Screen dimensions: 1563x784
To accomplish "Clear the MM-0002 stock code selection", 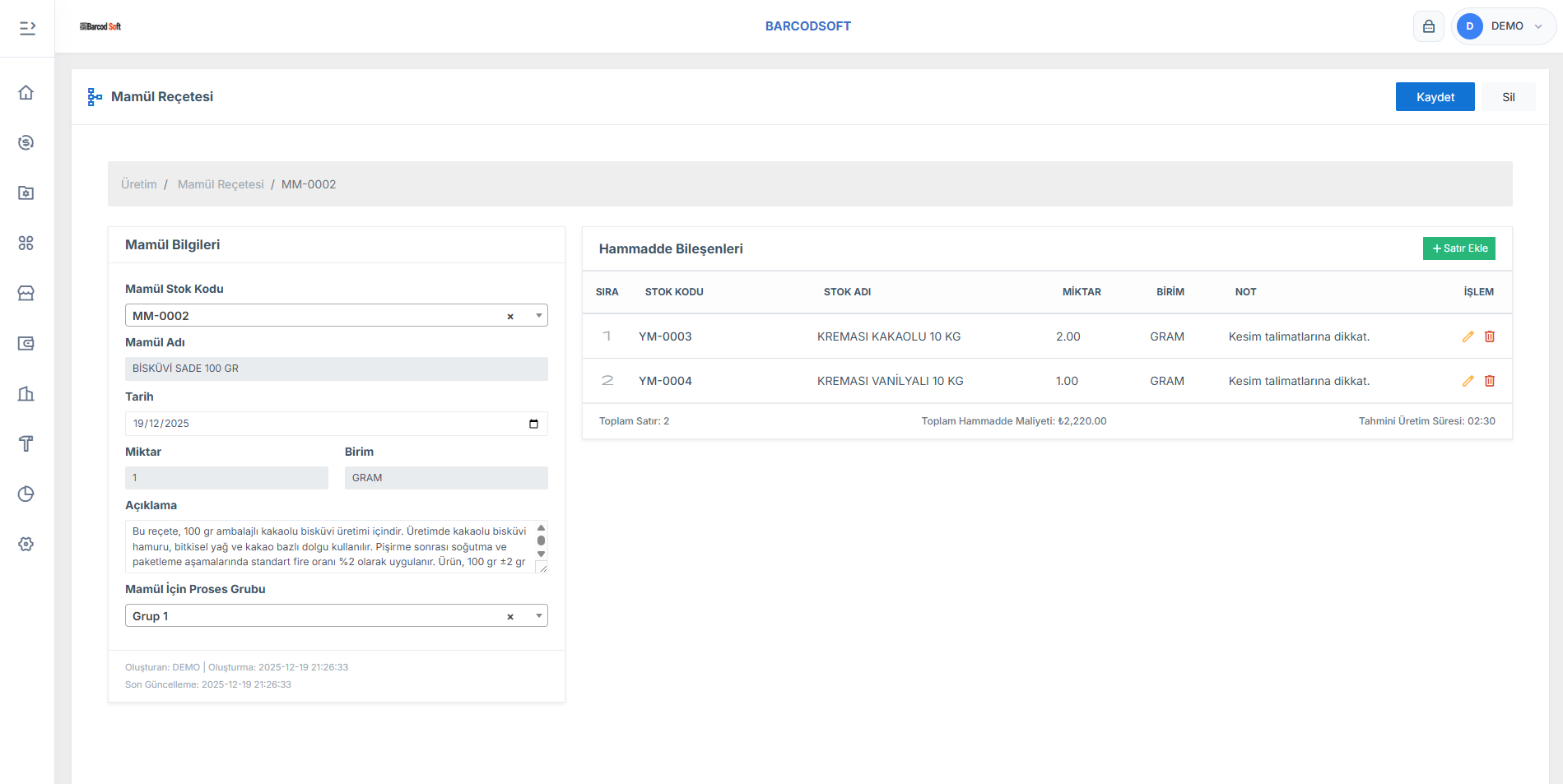I will pyautogui.click(x=510, y=317).
